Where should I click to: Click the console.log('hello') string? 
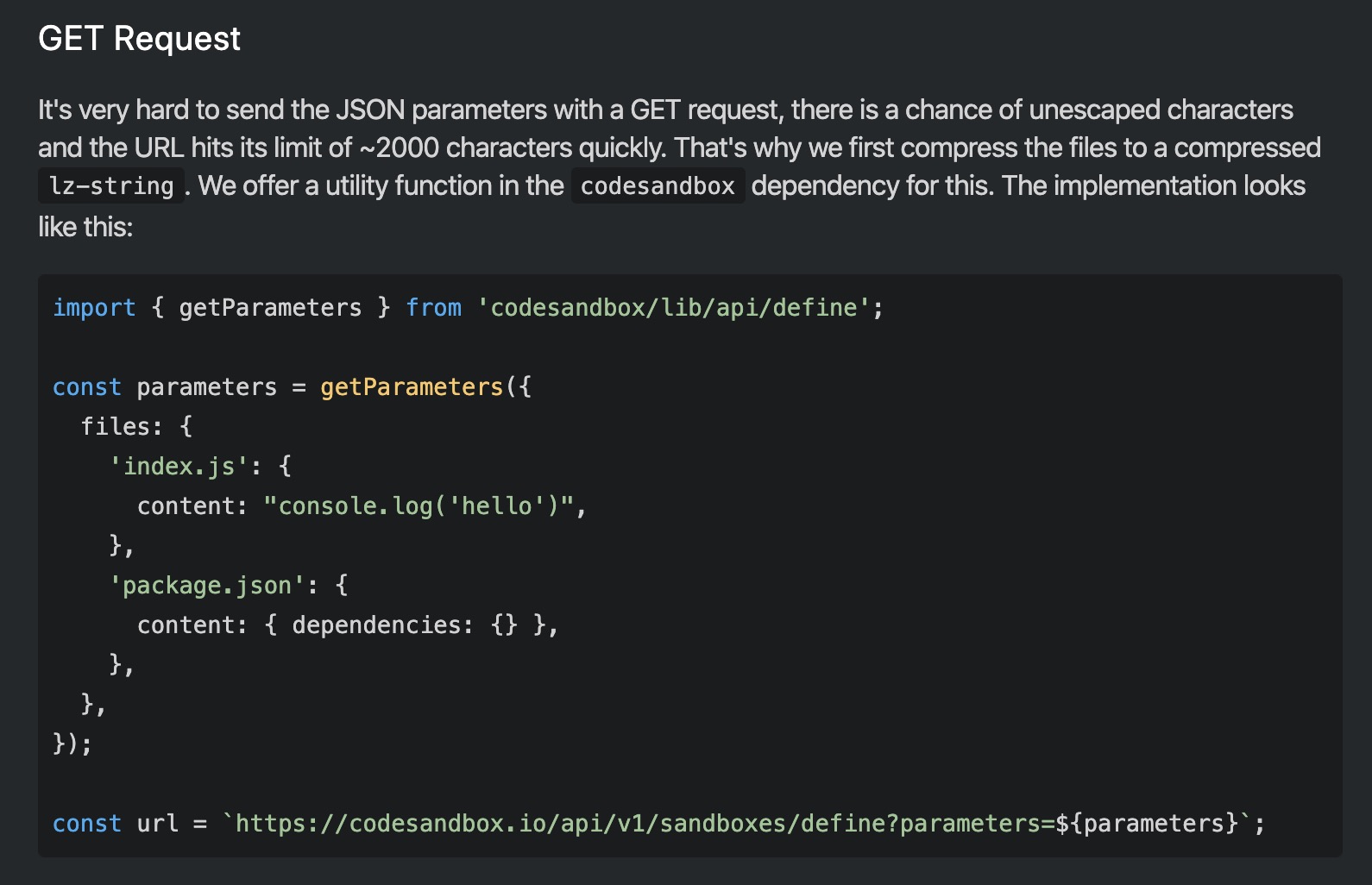(x=419, y=506)
